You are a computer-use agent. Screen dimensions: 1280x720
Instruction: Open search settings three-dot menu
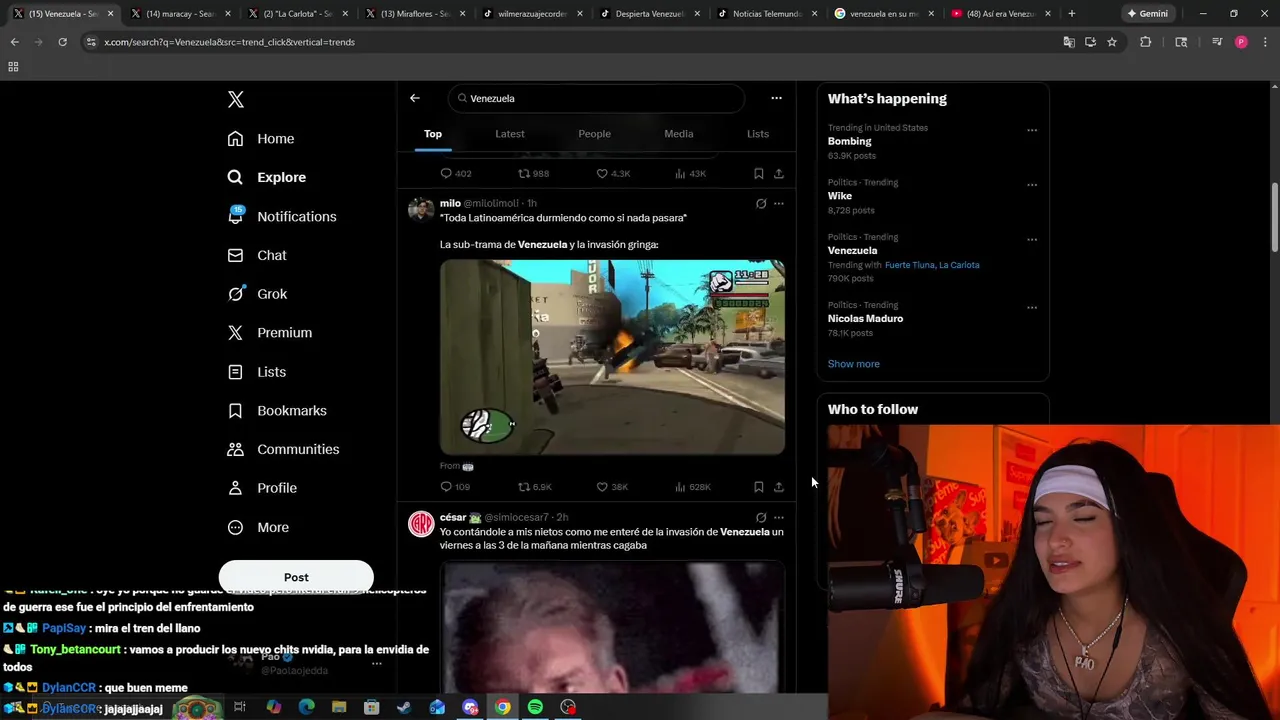(776, 98)
